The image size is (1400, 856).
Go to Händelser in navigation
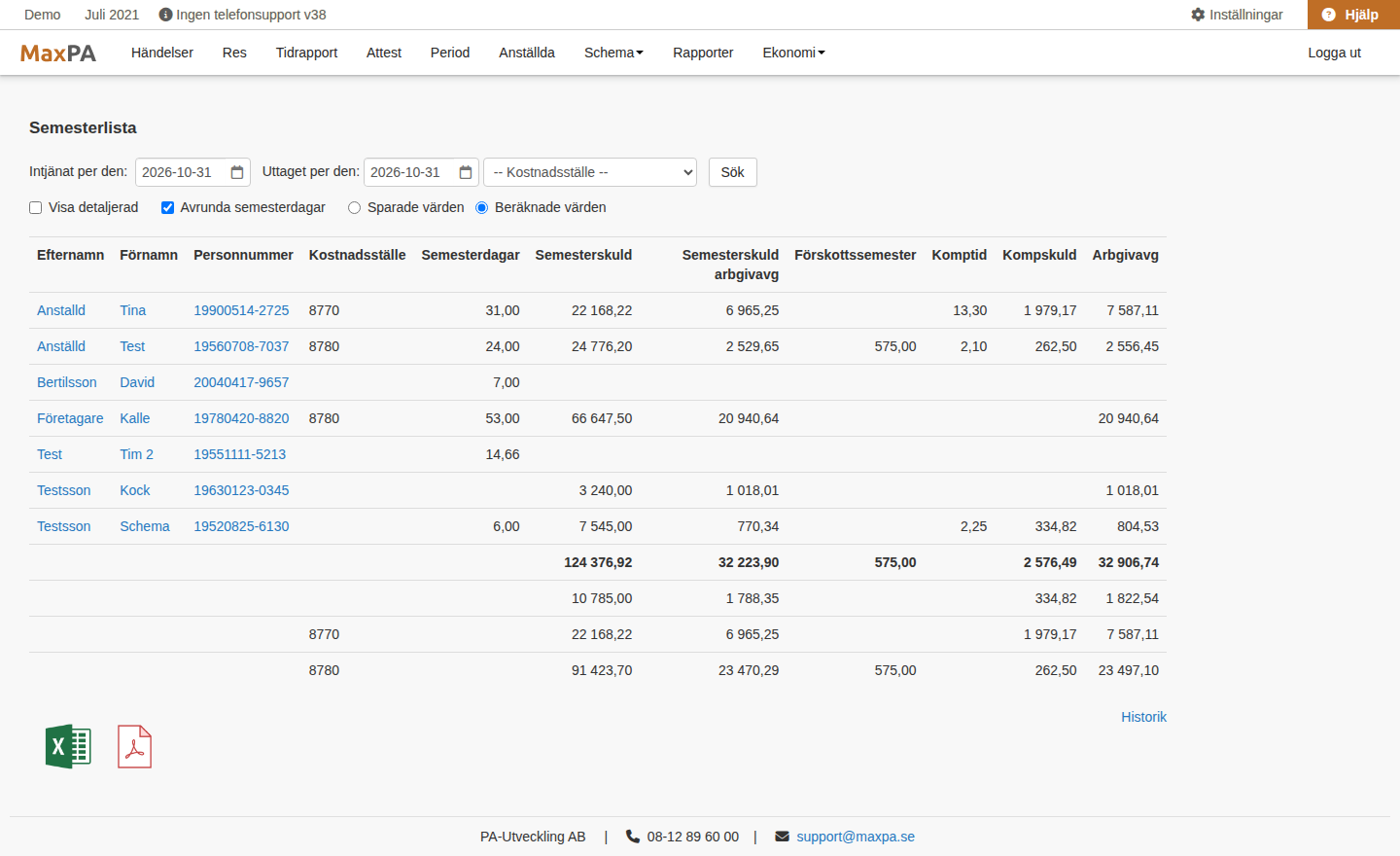[x=162, y=53]
